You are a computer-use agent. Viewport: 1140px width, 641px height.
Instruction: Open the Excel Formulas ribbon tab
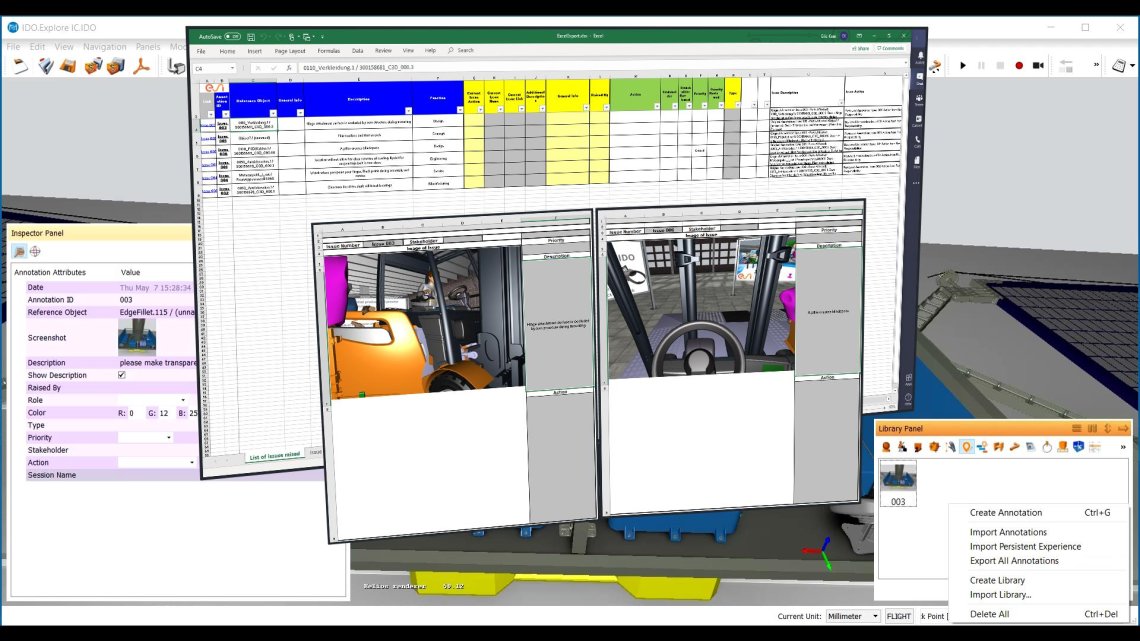click(x=329, y=51)
